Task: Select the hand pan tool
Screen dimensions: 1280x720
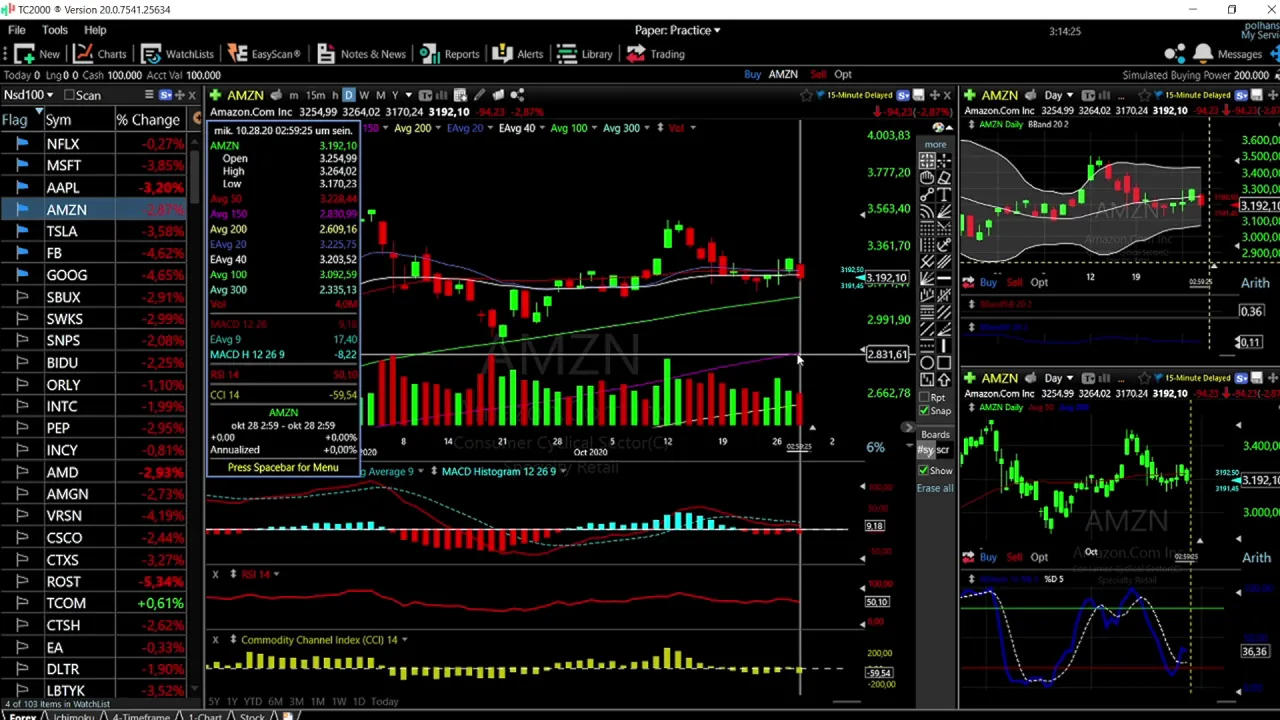Action: click(927, 178)
